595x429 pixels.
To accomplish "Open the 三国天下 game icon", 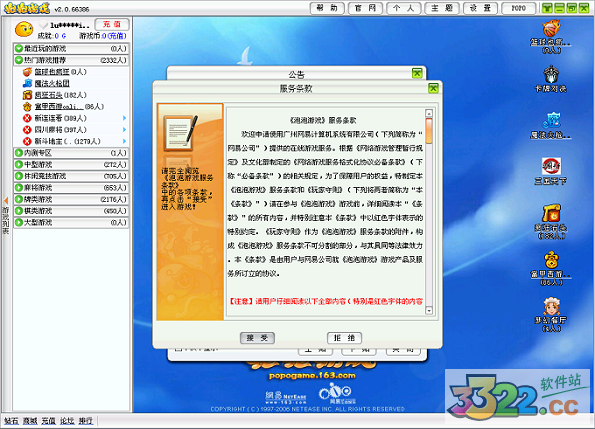I will [551, 166].
